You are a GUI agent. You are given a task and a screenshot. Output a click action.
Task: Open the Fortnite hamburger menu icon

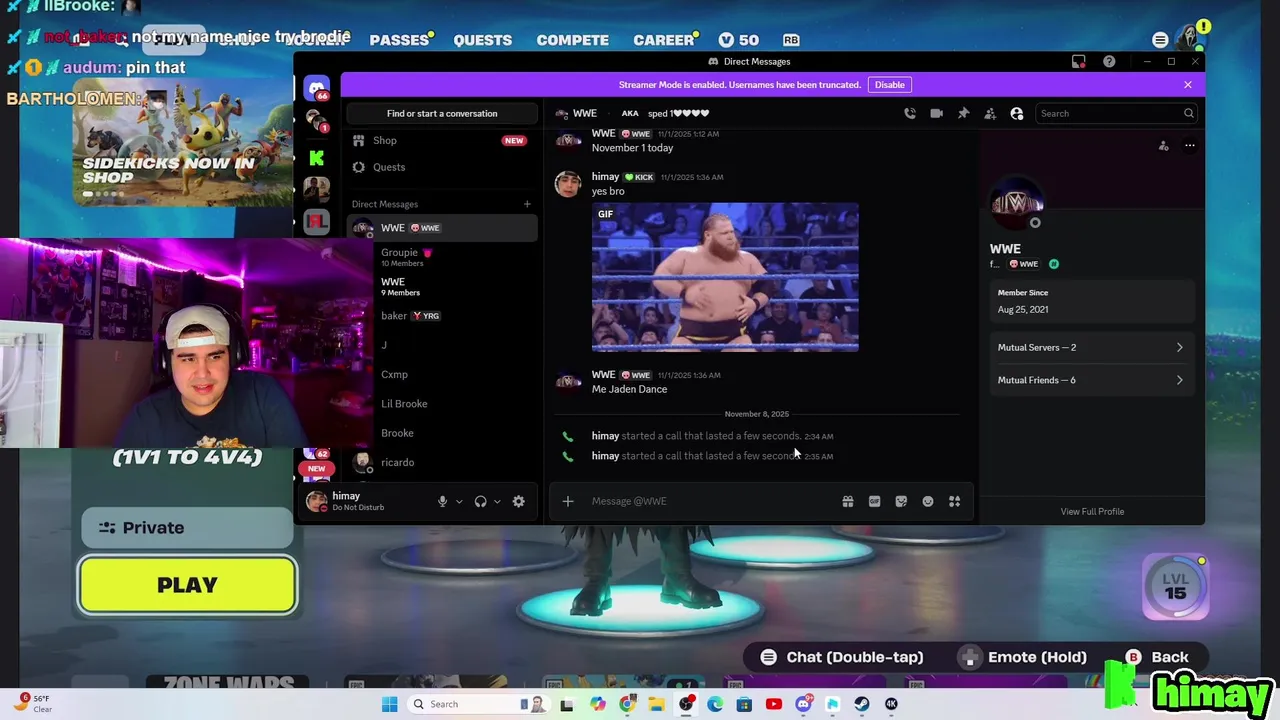pos(1160,40)
